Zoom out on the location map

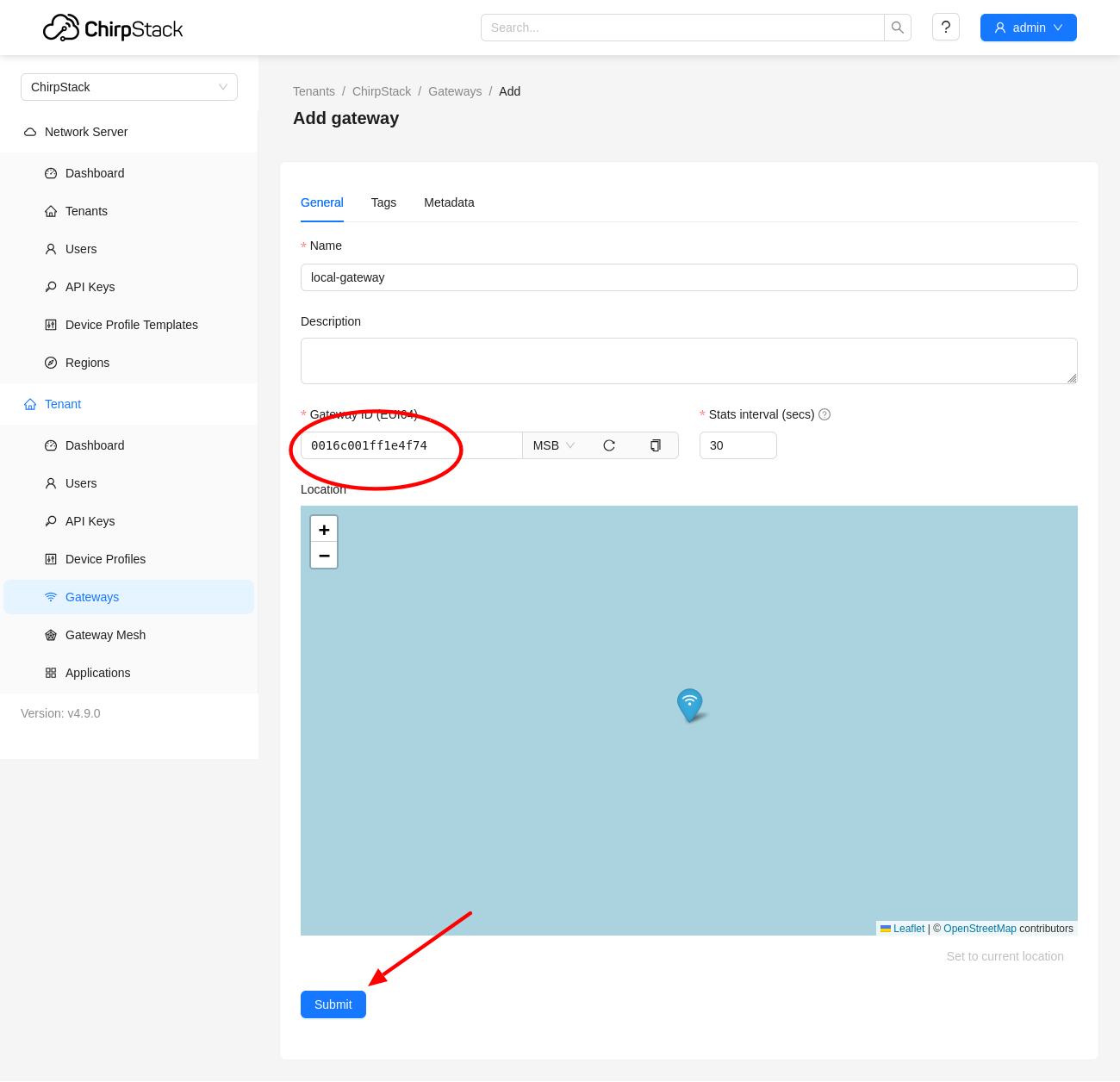click(324, 556)
